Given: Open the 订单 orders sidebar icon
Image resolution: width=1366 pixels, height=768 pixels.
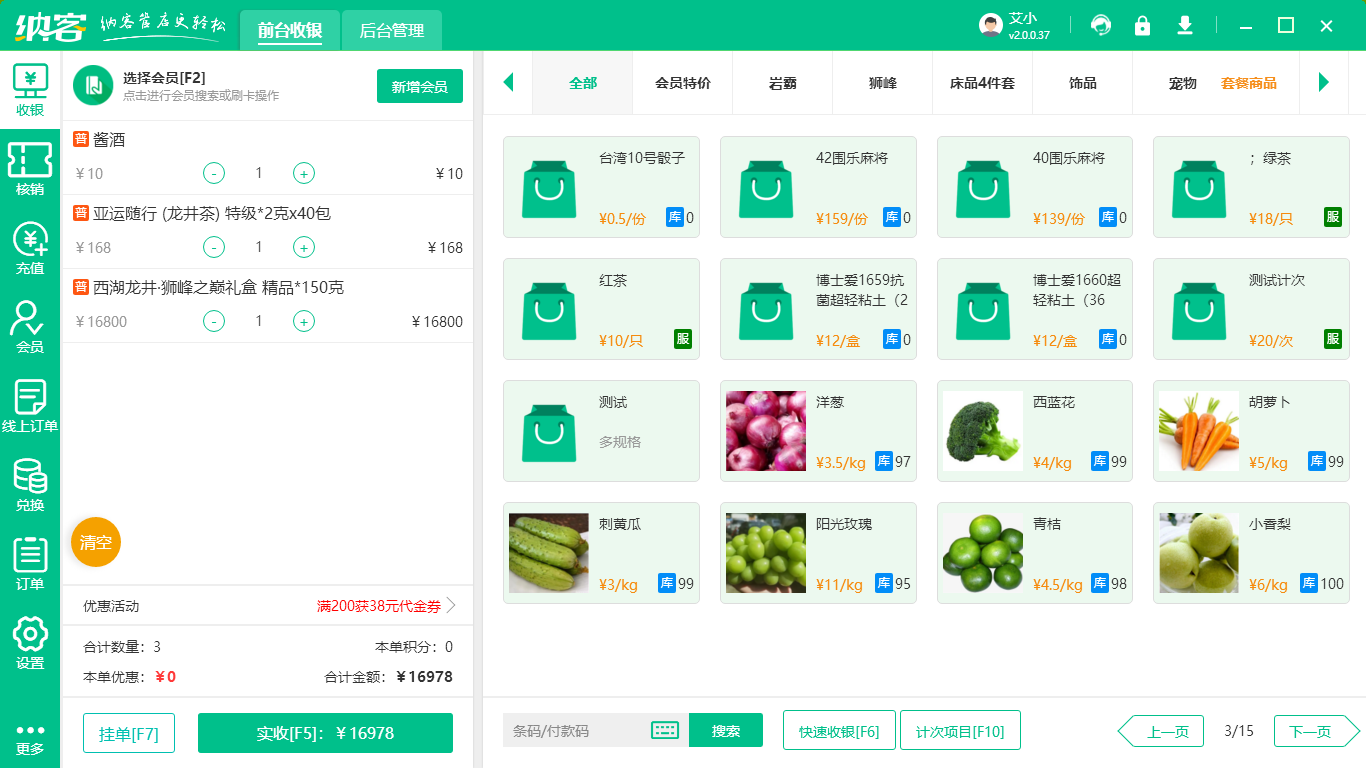Looking at the screenshot, I should coord(30,563).
